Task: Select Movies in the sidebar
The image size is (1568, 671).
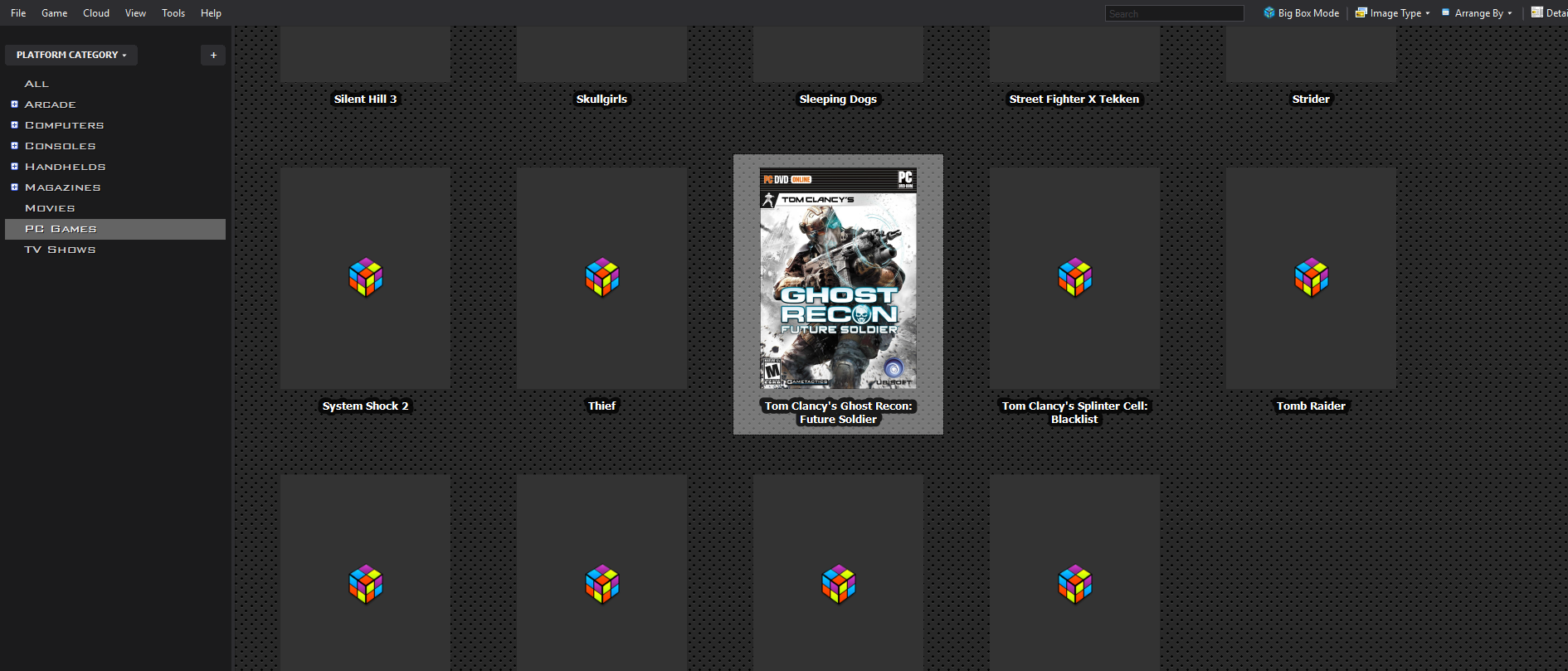Action: 50,208
